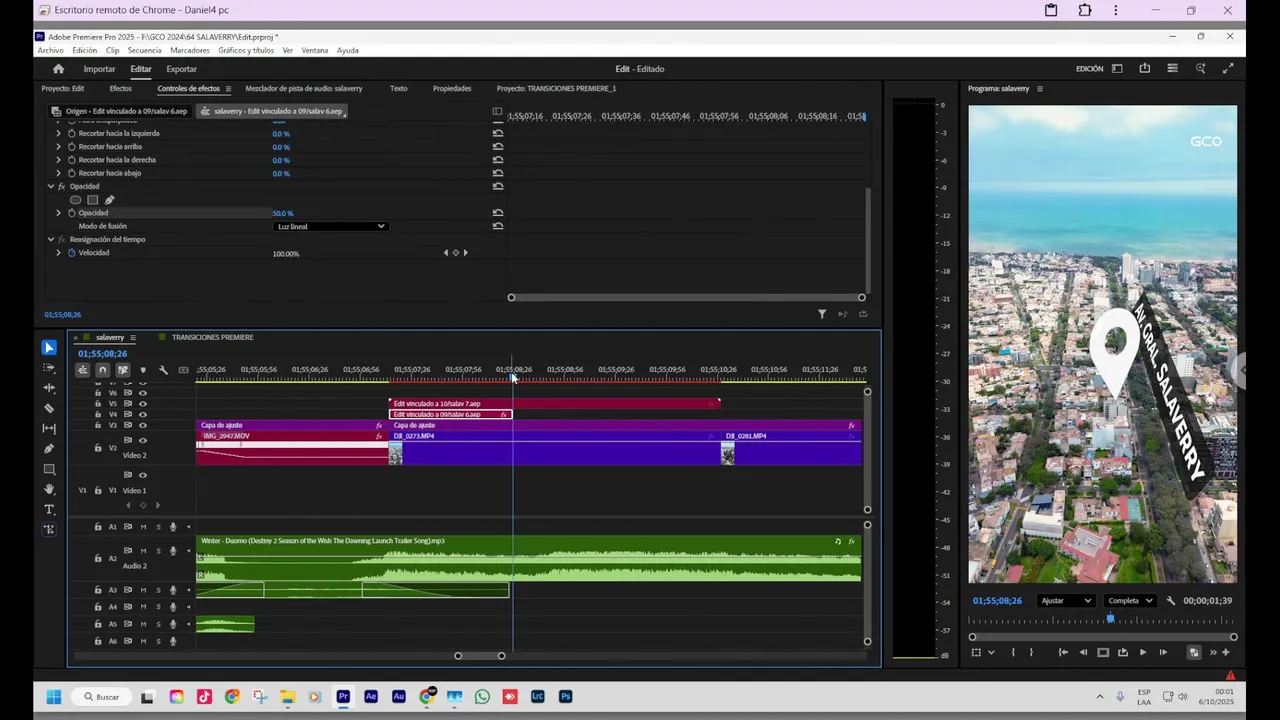This screenshot has height=720, width=1280.
Task: Expand Recortar hacia abajo property
Action: pyautogui.click(x=58, y=173)
